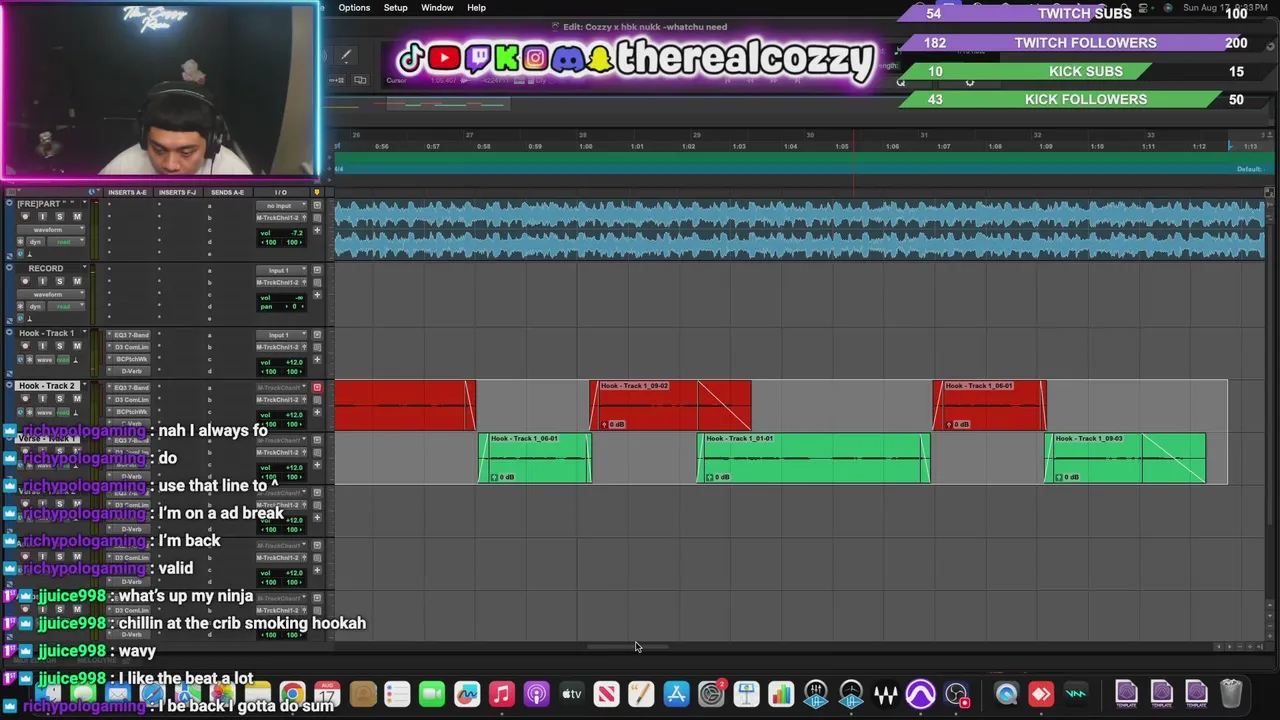This screenshot has height=720, width=1280.
Task: Mute the [FRE]PART track
Action: coord(77,216)
